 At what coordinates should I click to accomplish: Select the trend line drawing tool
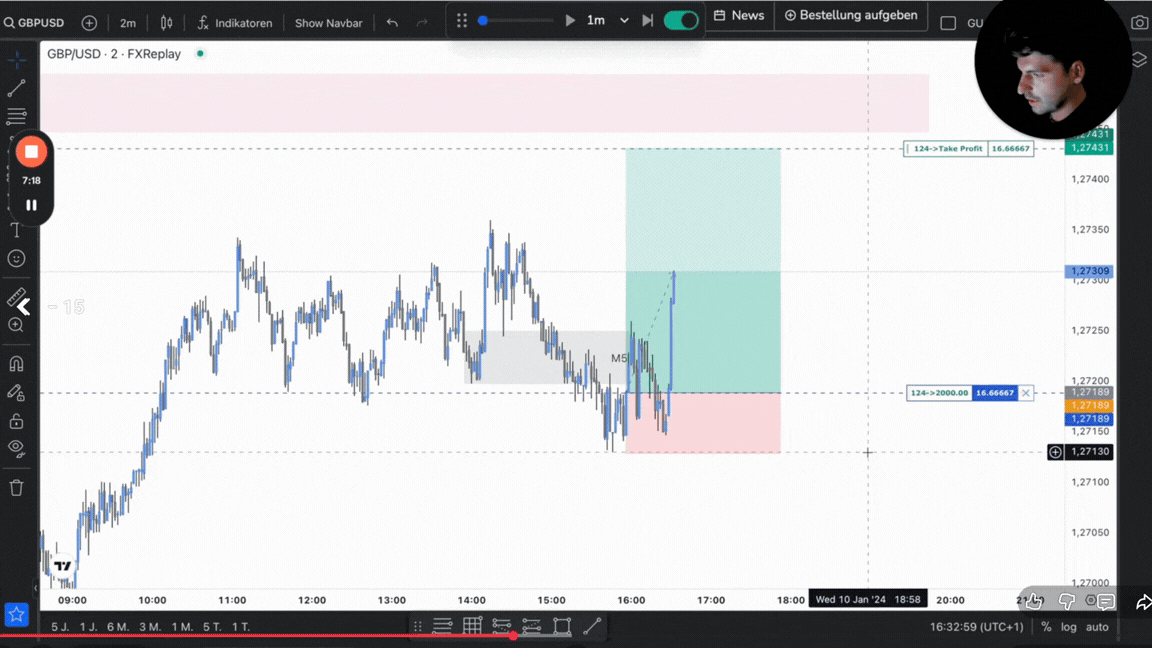16,89
